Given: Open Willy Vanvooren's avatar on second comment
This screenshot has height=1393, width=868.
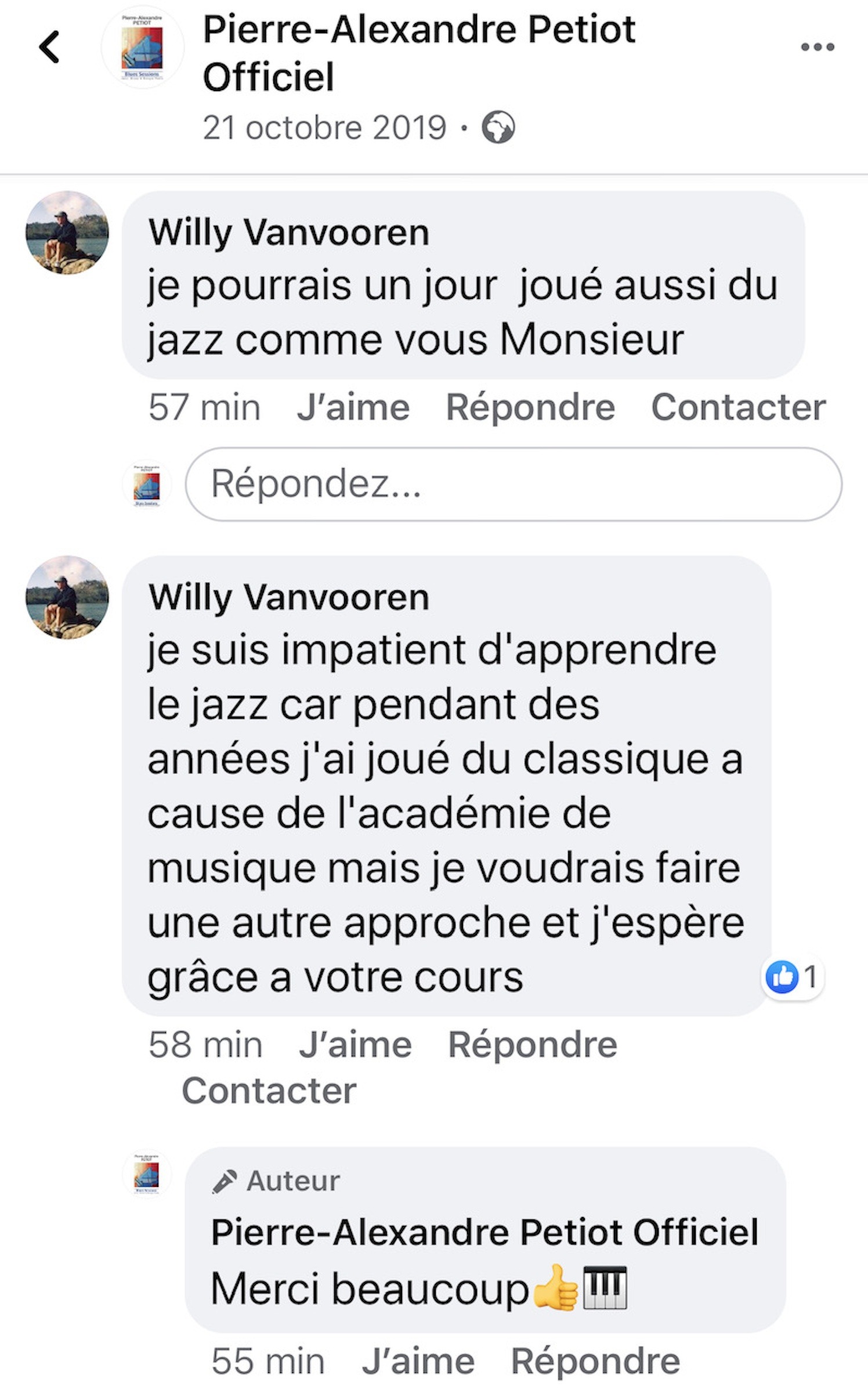Looking at the screenshot, I should (x=67, y=597).
